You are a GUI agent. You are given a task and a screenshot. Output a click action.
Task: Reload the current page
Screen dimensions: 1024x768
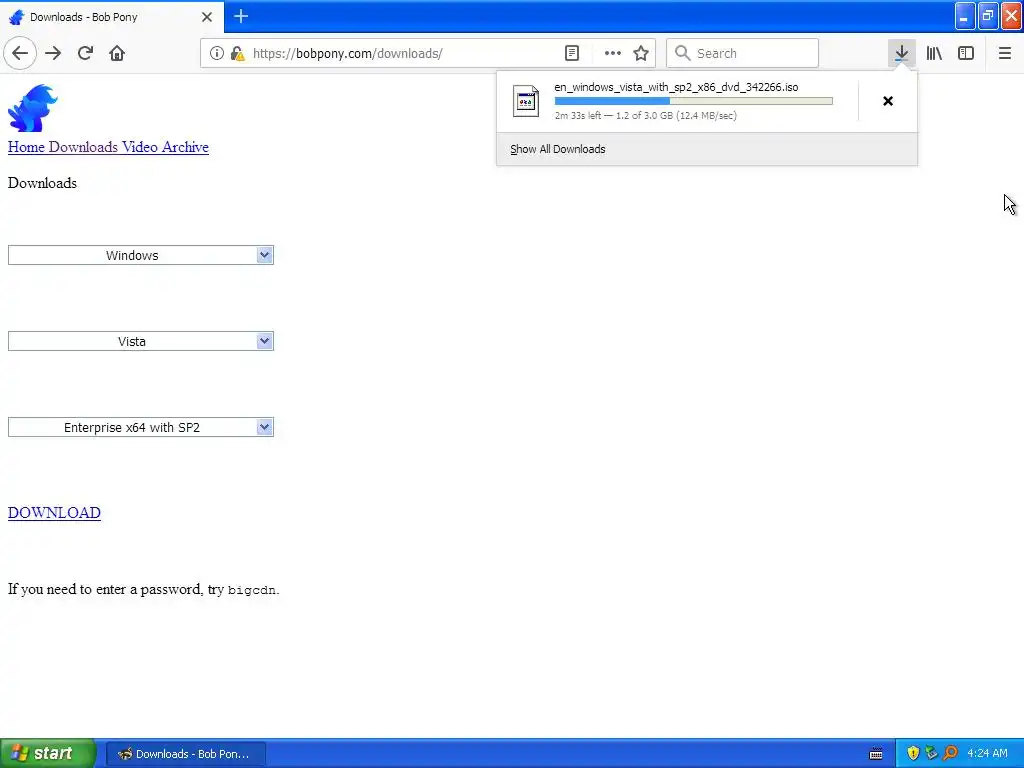point(85,54)
